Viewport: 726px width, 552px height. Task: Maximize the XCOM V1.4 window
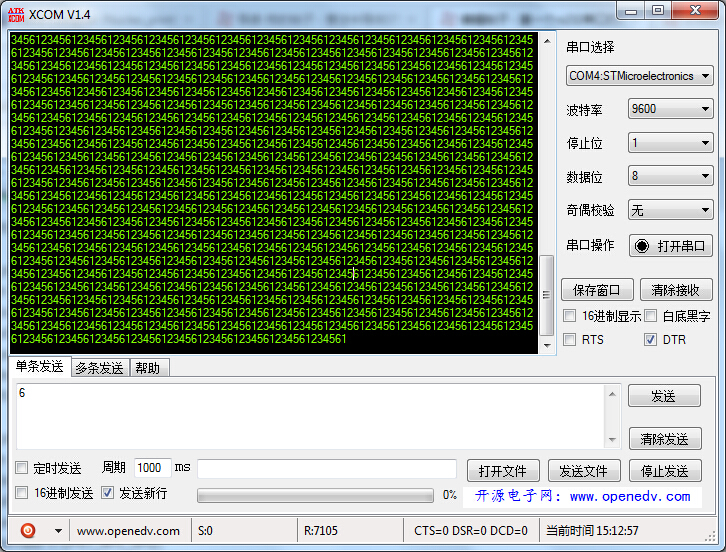658,11
